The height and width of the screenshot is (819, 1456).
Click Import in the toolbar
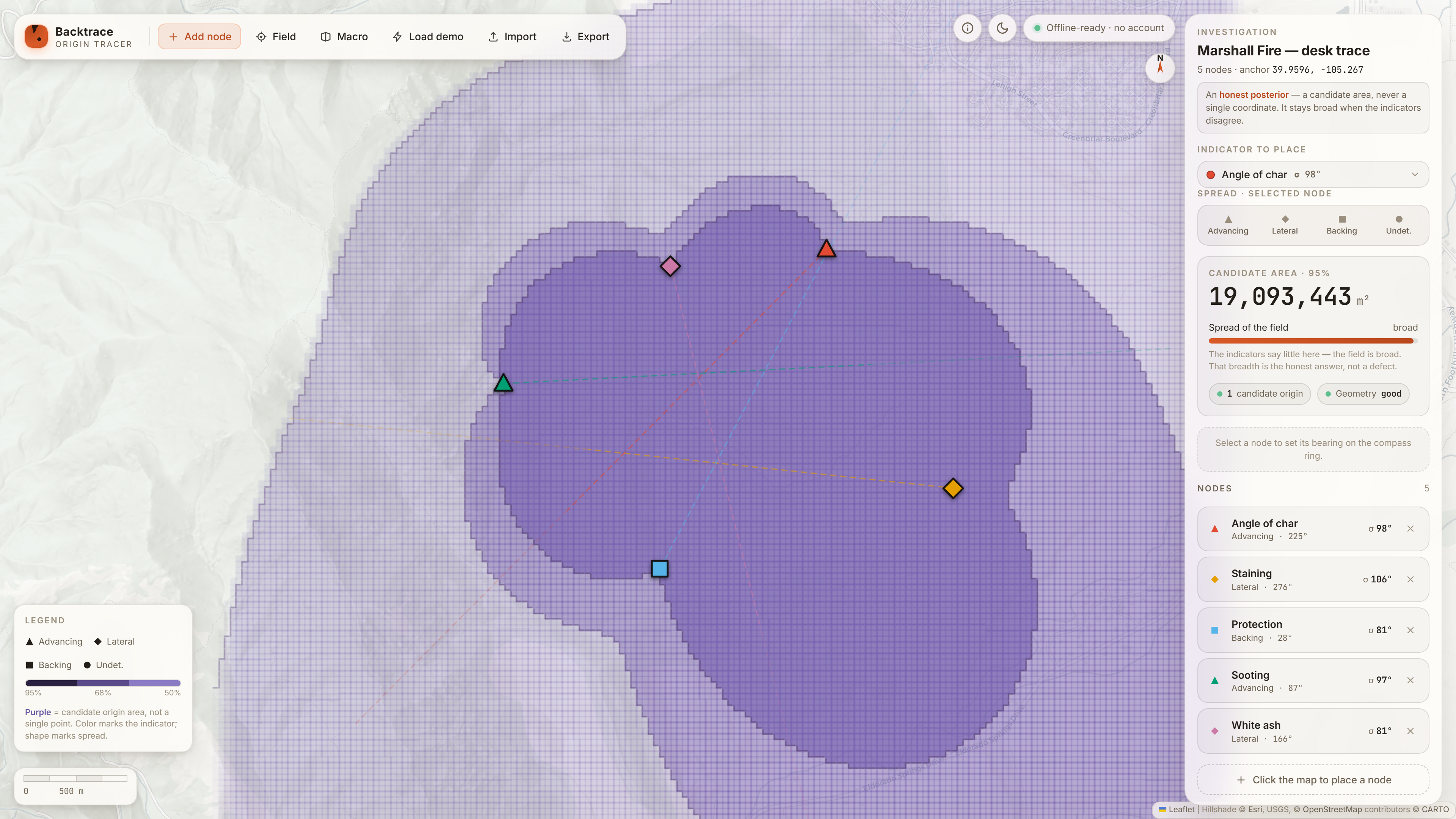(512, 37)
